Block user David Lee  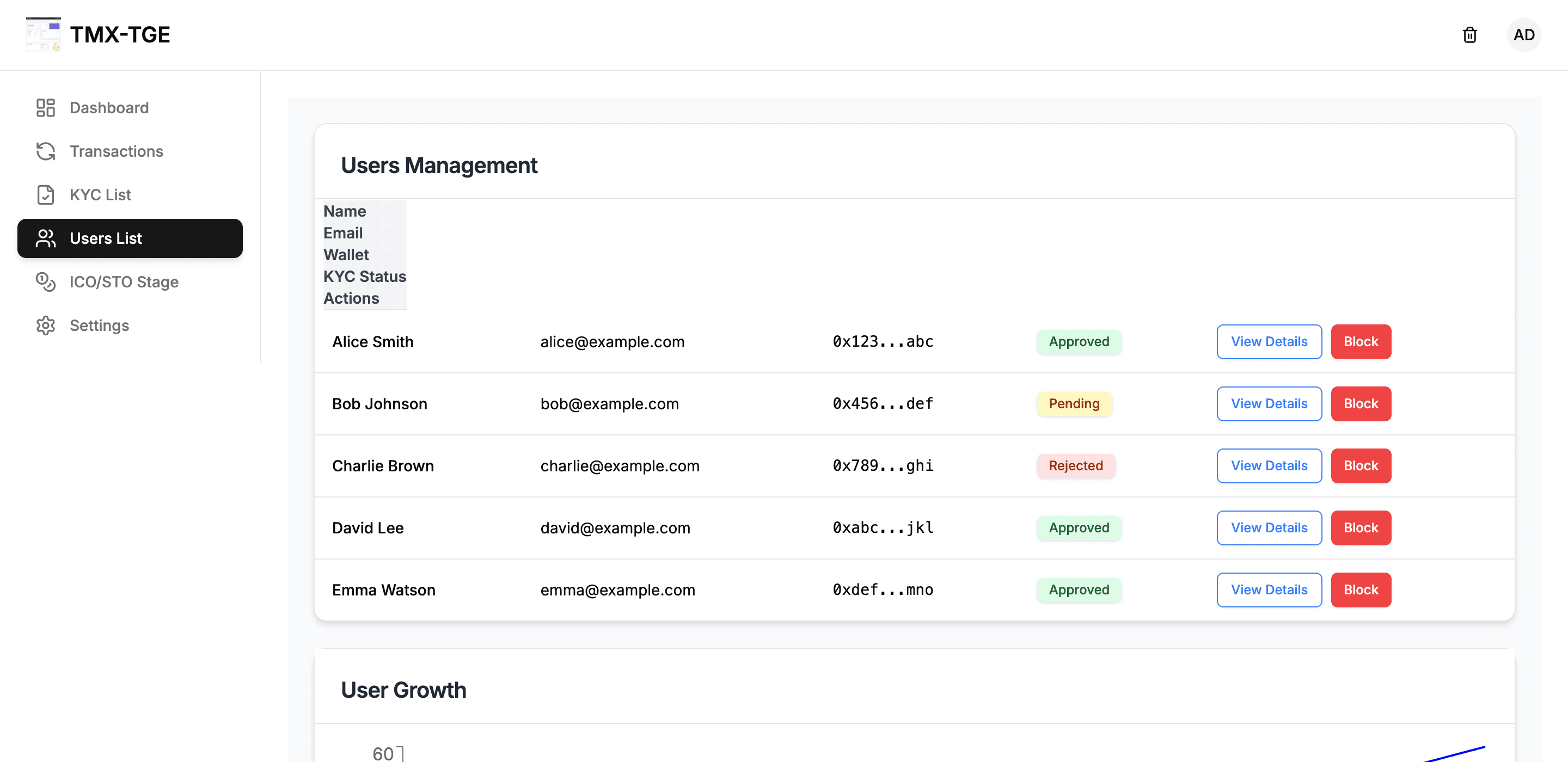coord(1361,527)
